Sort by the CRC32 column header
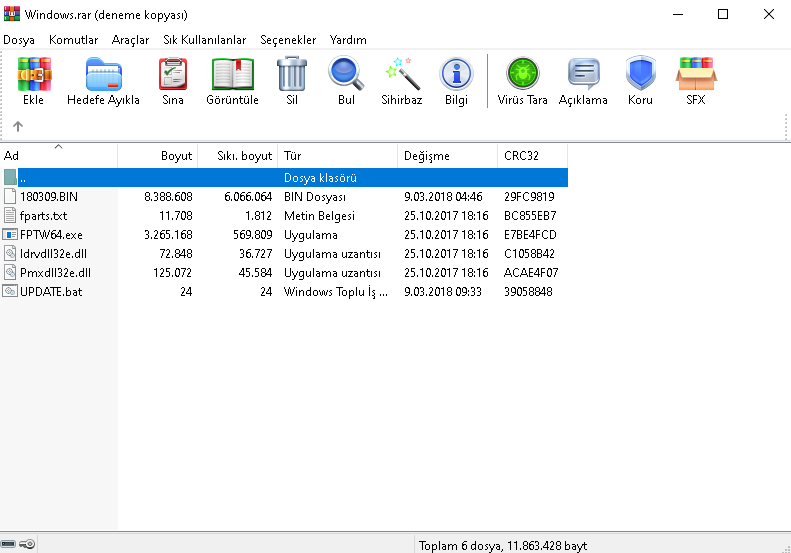The width and height of the screenshot is (791, 553). (533, 155)
